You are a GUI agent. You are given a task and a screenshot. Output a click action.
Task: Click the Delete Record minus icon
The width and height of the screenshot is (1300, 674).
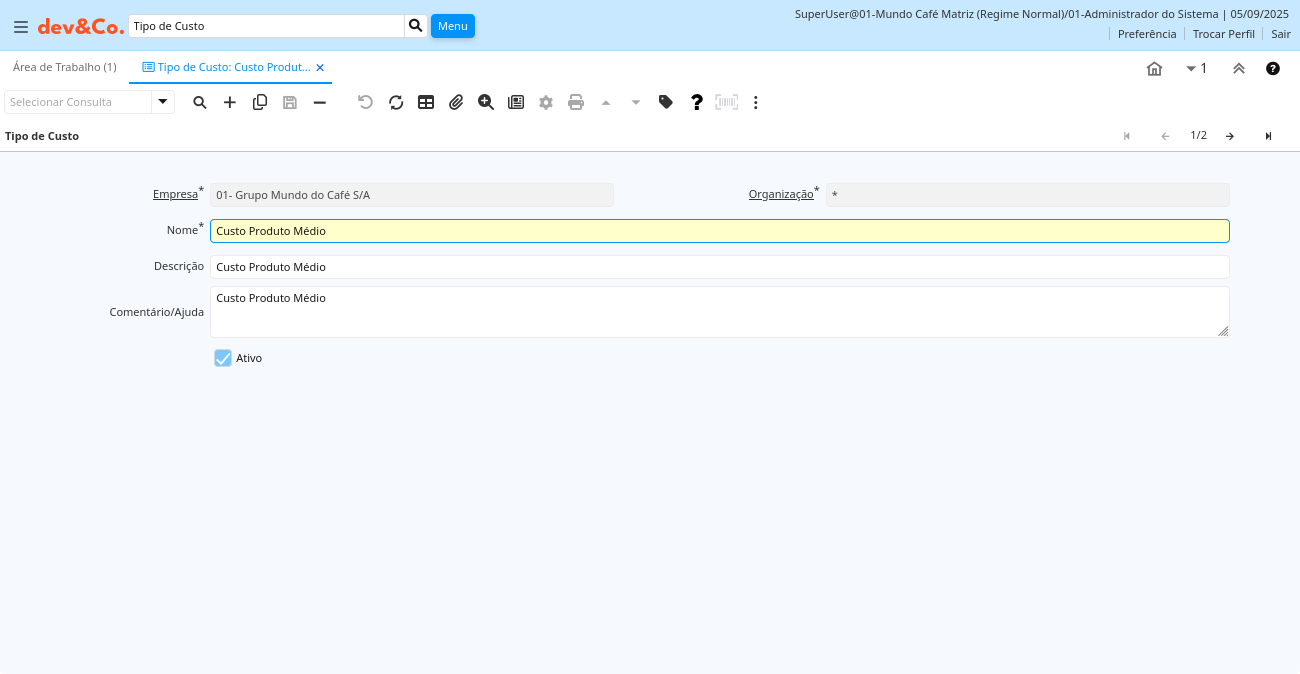pyautogui.click(x=320, y=102)
